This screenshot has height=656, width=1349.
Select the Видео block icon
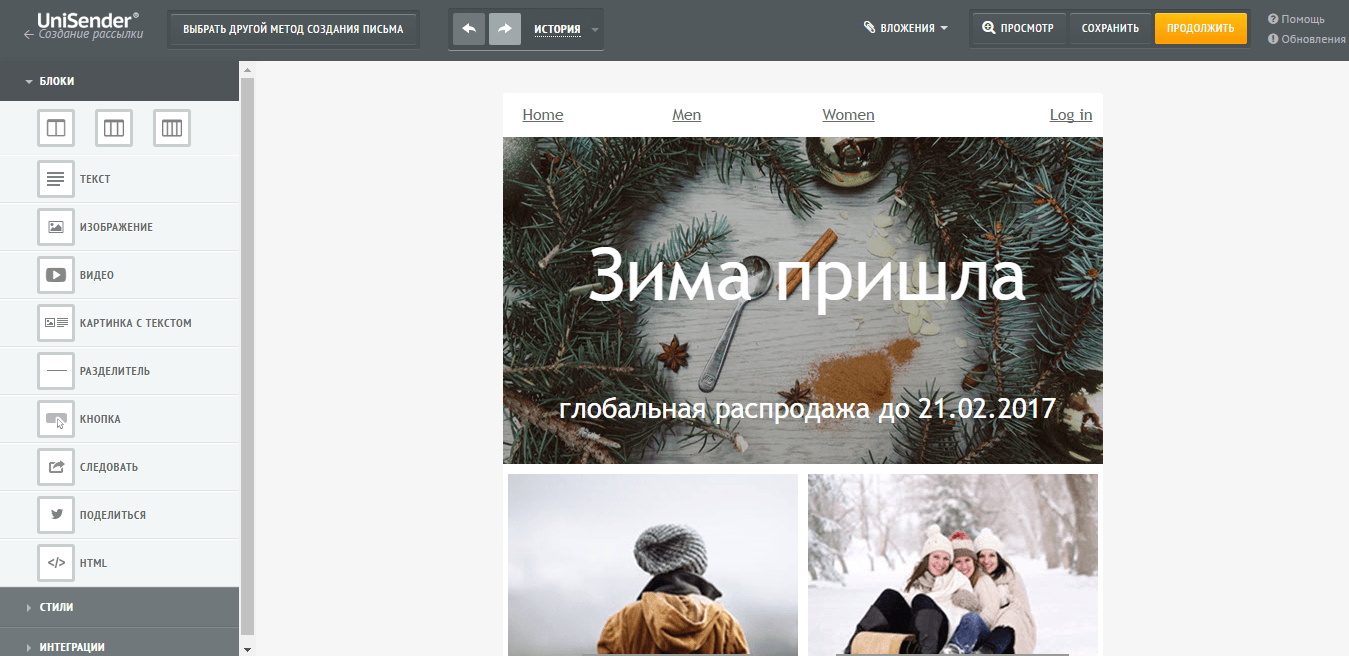[56, 275]
